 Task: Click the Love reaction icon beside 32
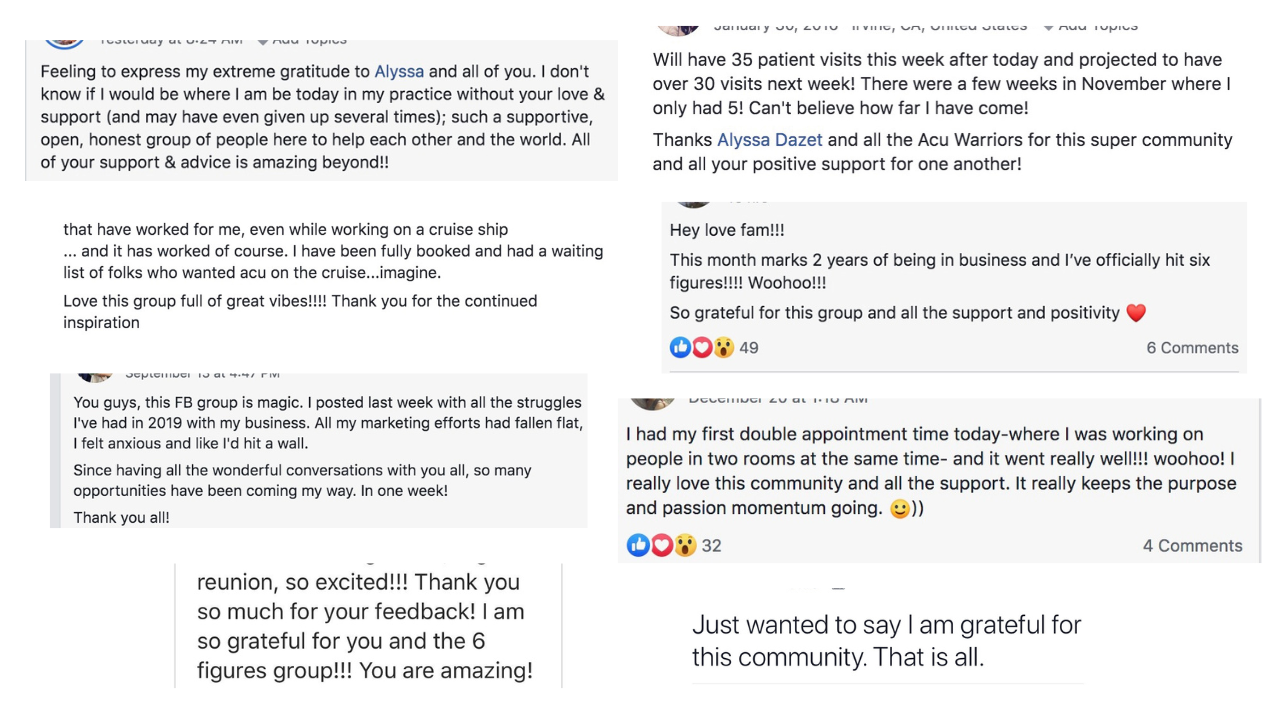click(x=661, y=545)
